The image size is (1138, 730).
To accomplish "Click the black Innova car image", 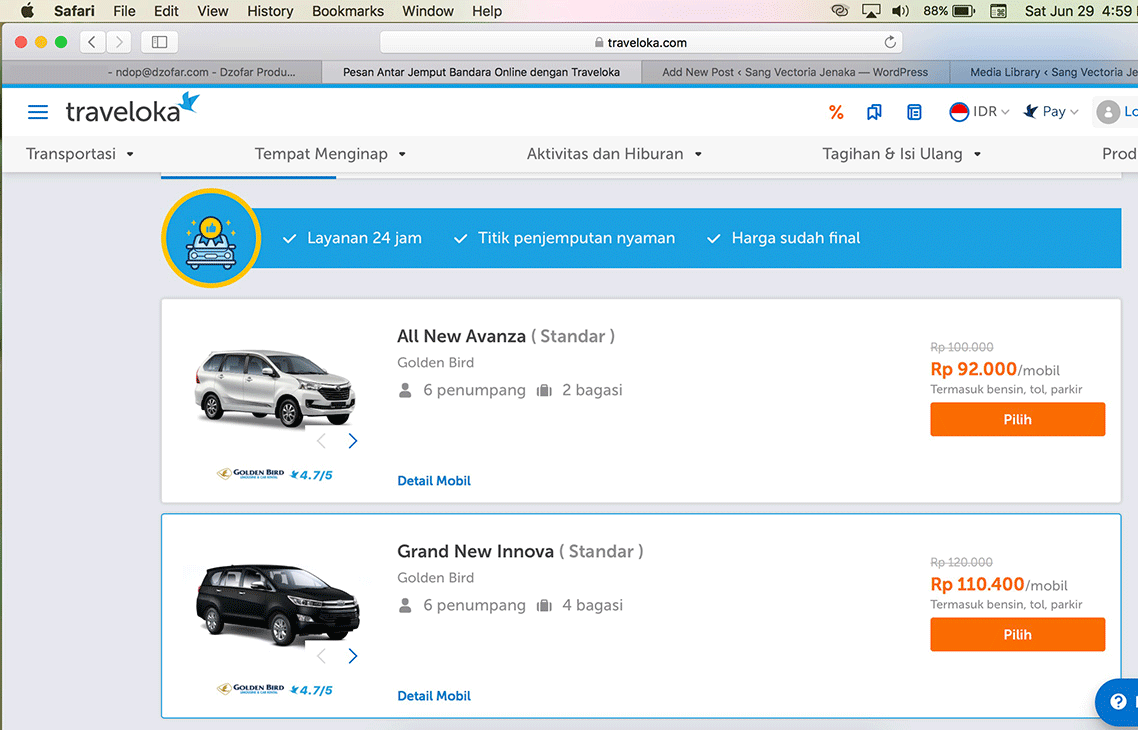I will (278, 604).
